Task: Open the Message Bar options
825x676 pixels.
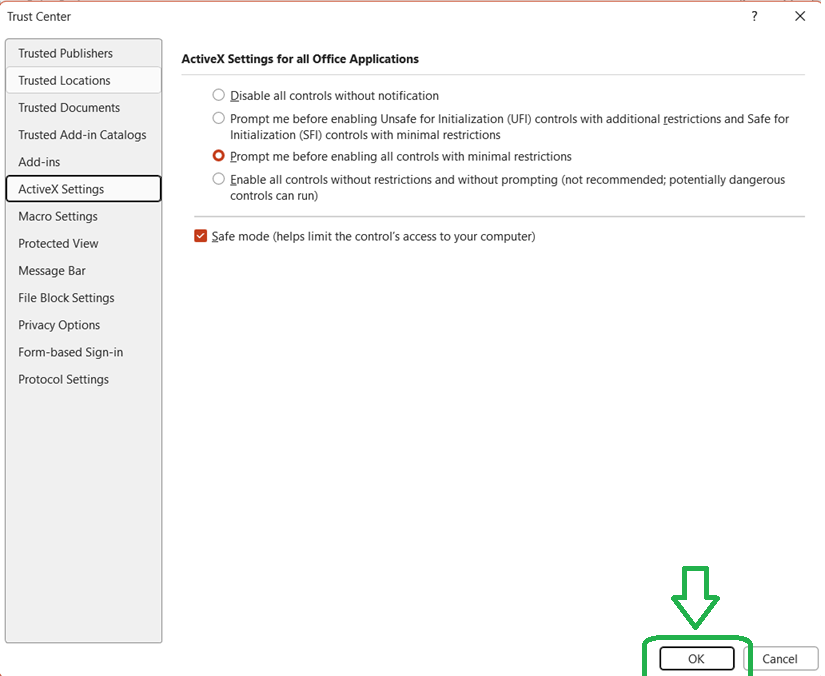Action: [84, 270]
